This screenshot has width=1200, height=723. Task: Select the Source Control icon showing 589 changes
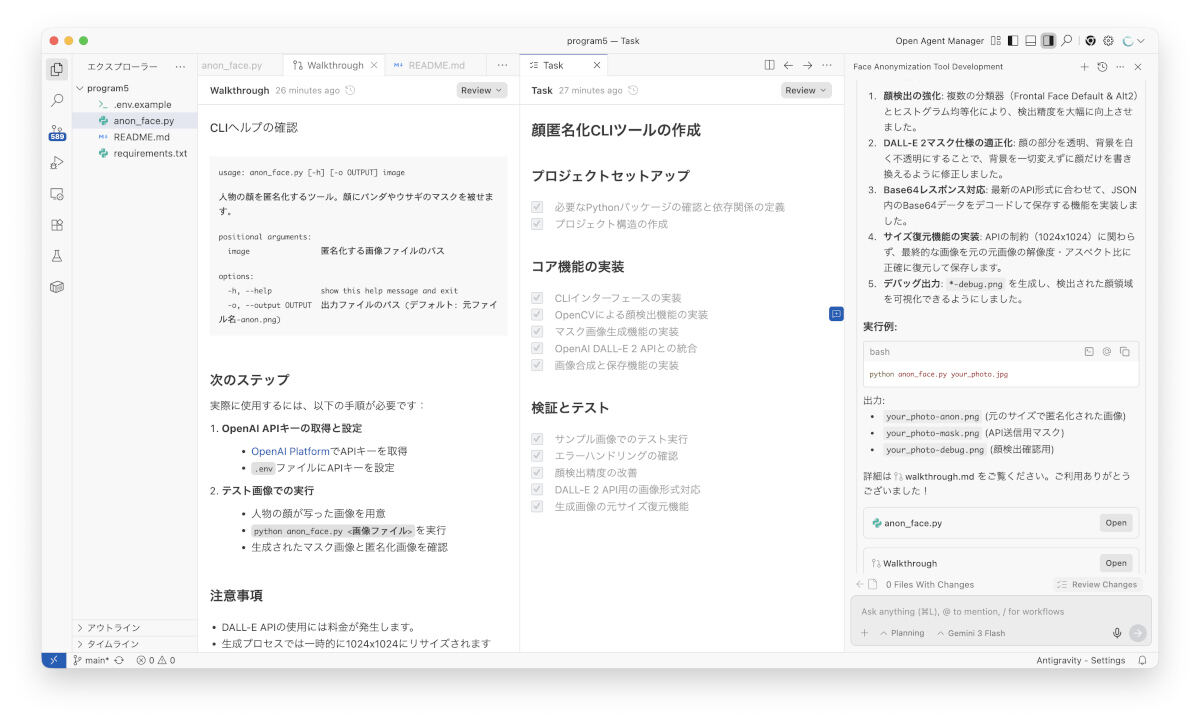point(57,131)
